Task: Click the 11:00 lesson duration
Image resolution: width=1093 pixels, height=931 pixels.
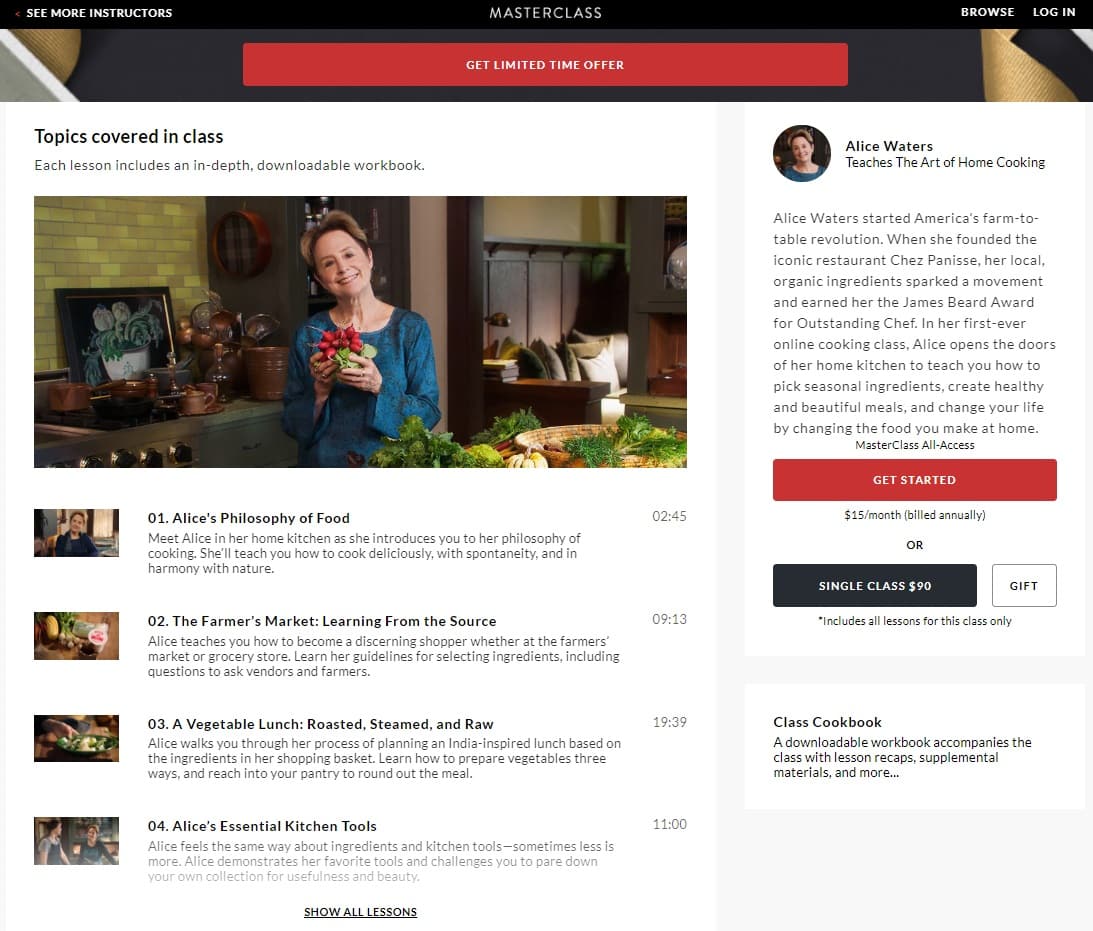Action: tap(669, 824)
